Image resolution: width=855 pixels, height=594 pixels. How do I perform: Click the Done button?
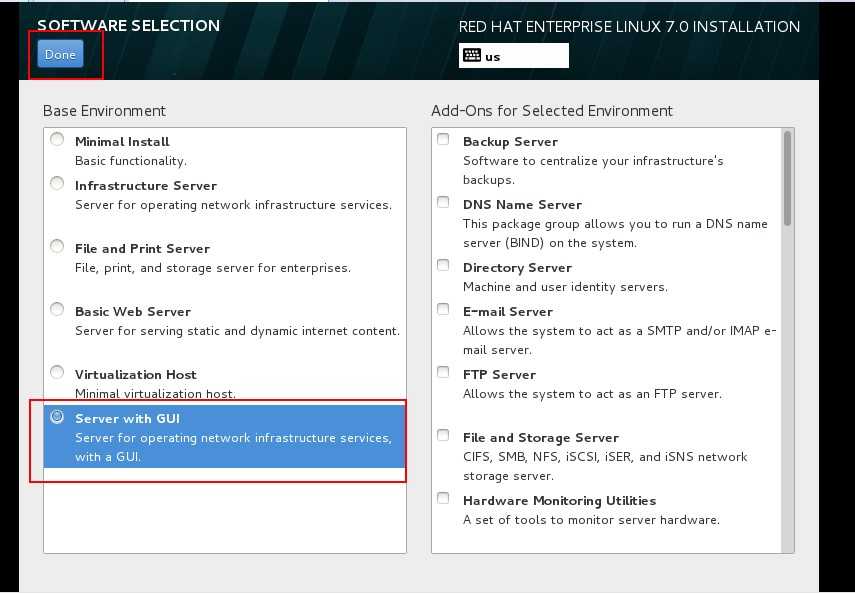click(x=60, y=54)
